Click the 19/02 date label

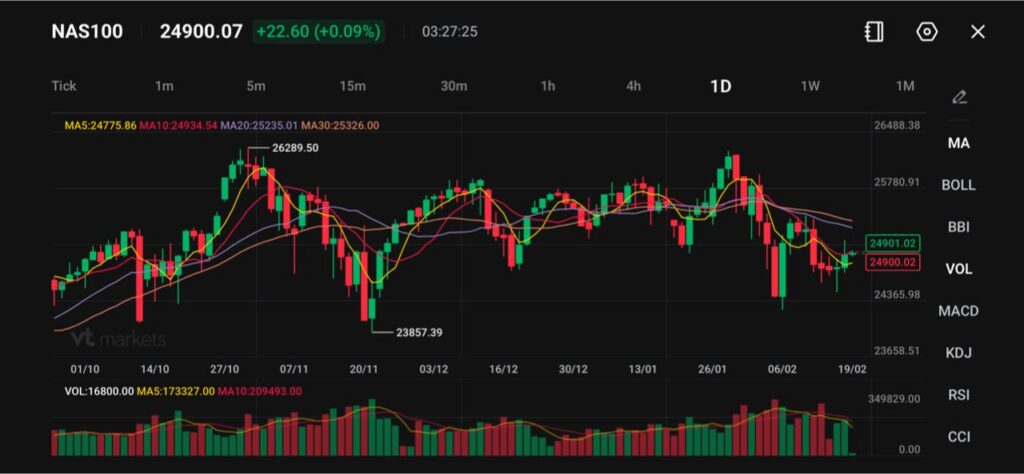click(852, 370)
